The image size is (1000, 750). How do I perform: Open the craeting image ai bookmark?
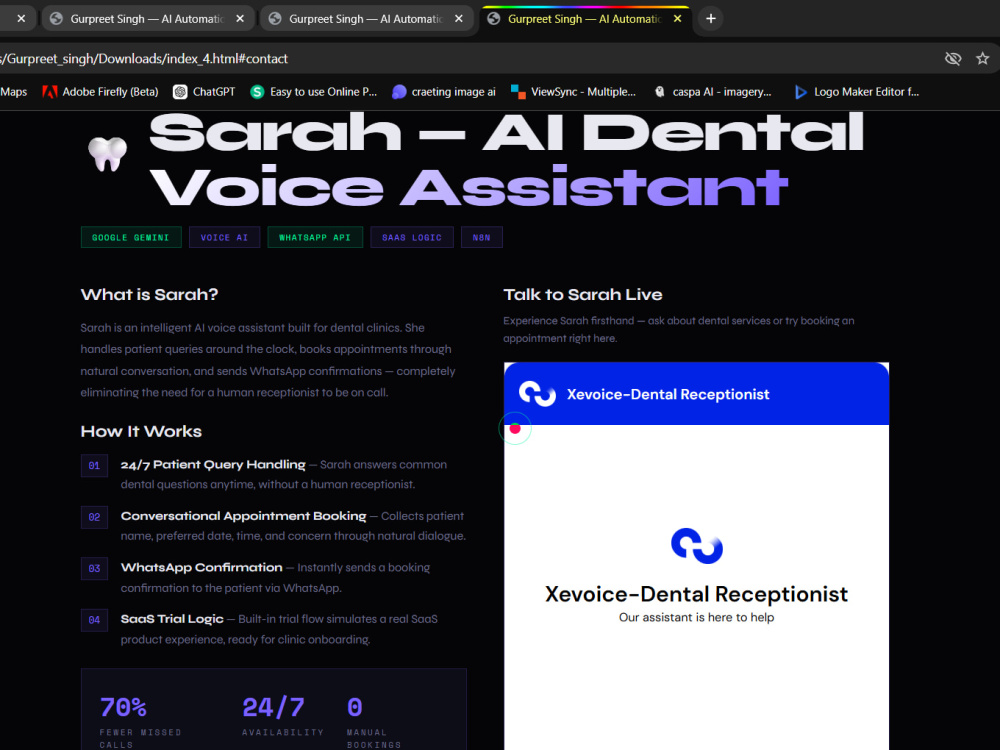[444, 92]
